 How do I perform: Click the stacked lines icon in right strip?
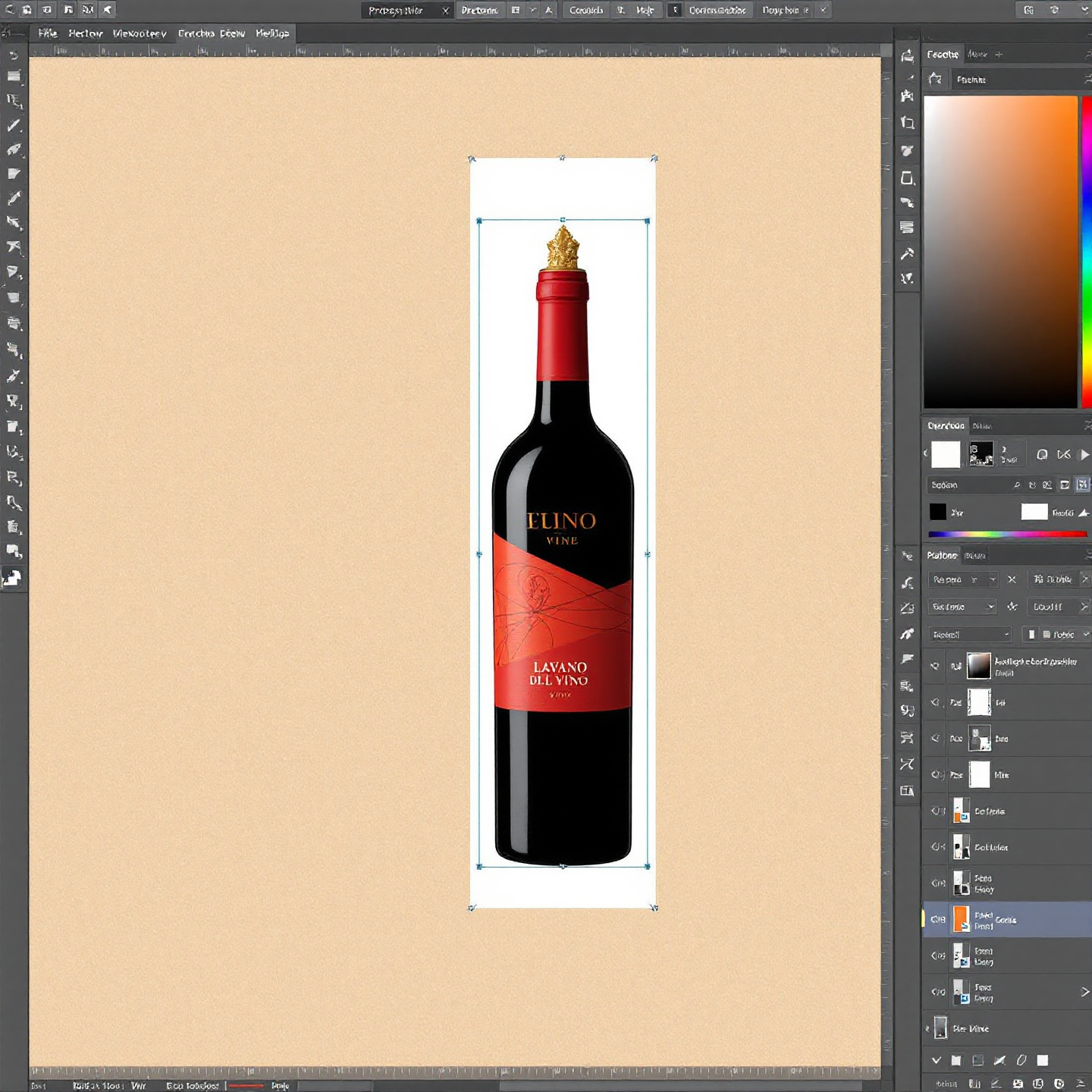907,227
